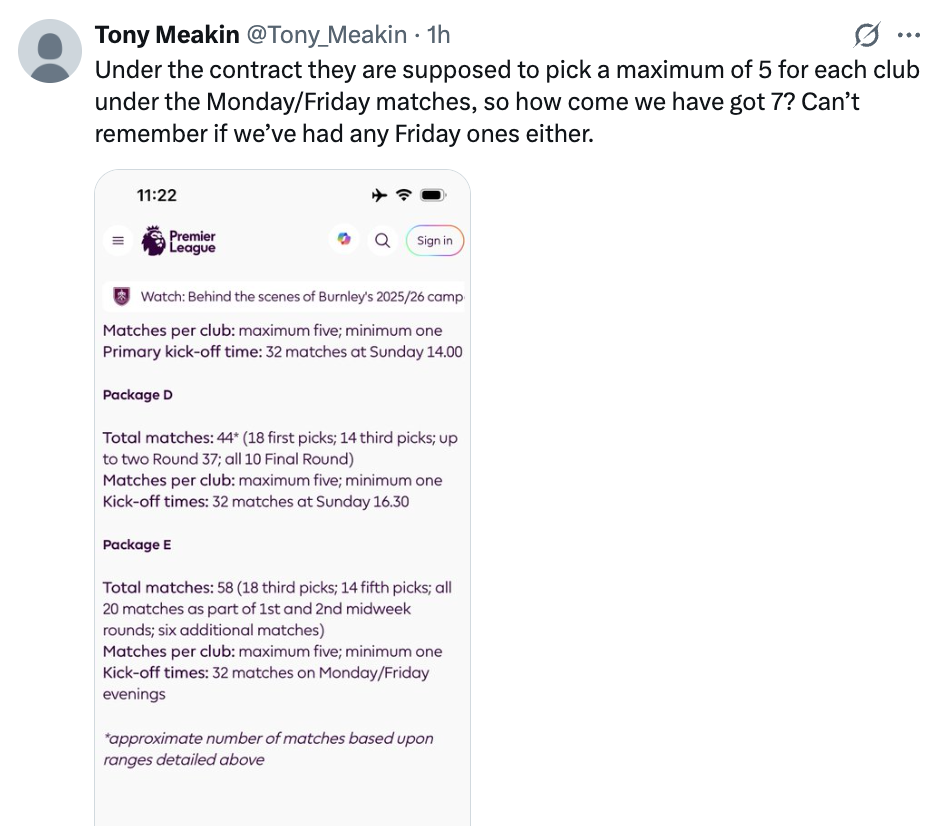Open the hamburger menu in Premier League header
Viewport: 948px width, 826px height.
click(118, 240)
